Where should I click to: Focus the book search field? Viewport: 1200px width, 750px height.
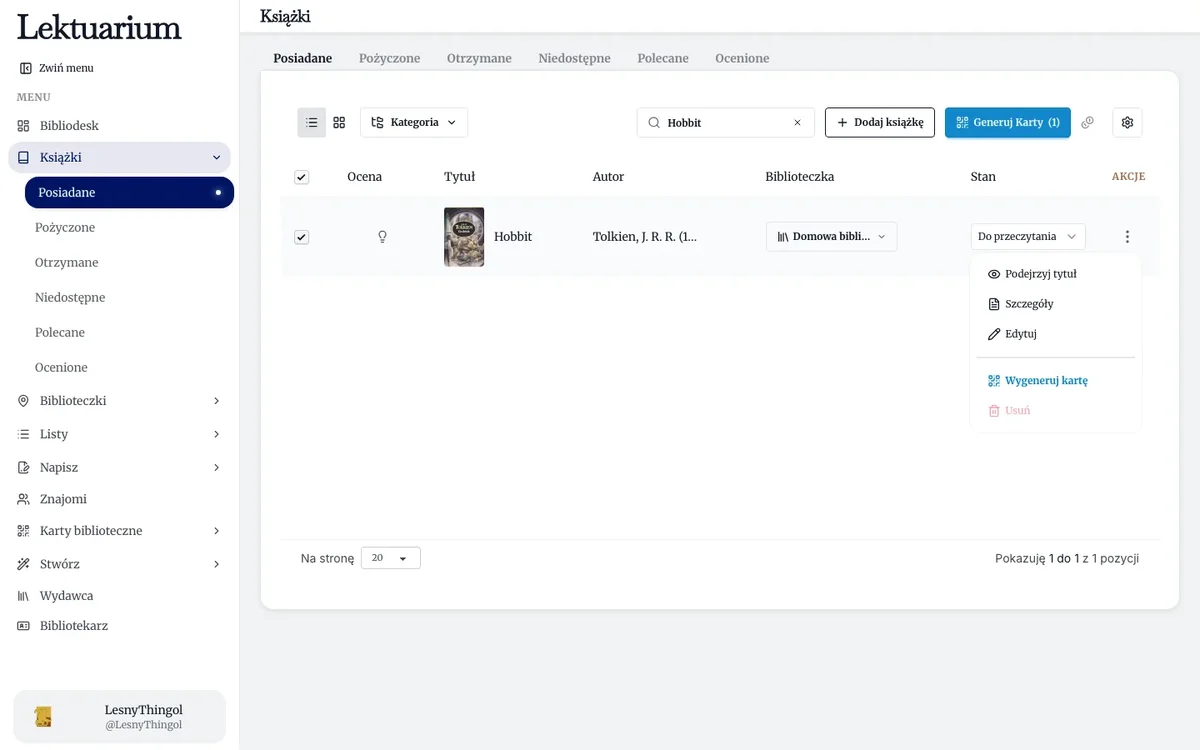click(x=726, y=122)
